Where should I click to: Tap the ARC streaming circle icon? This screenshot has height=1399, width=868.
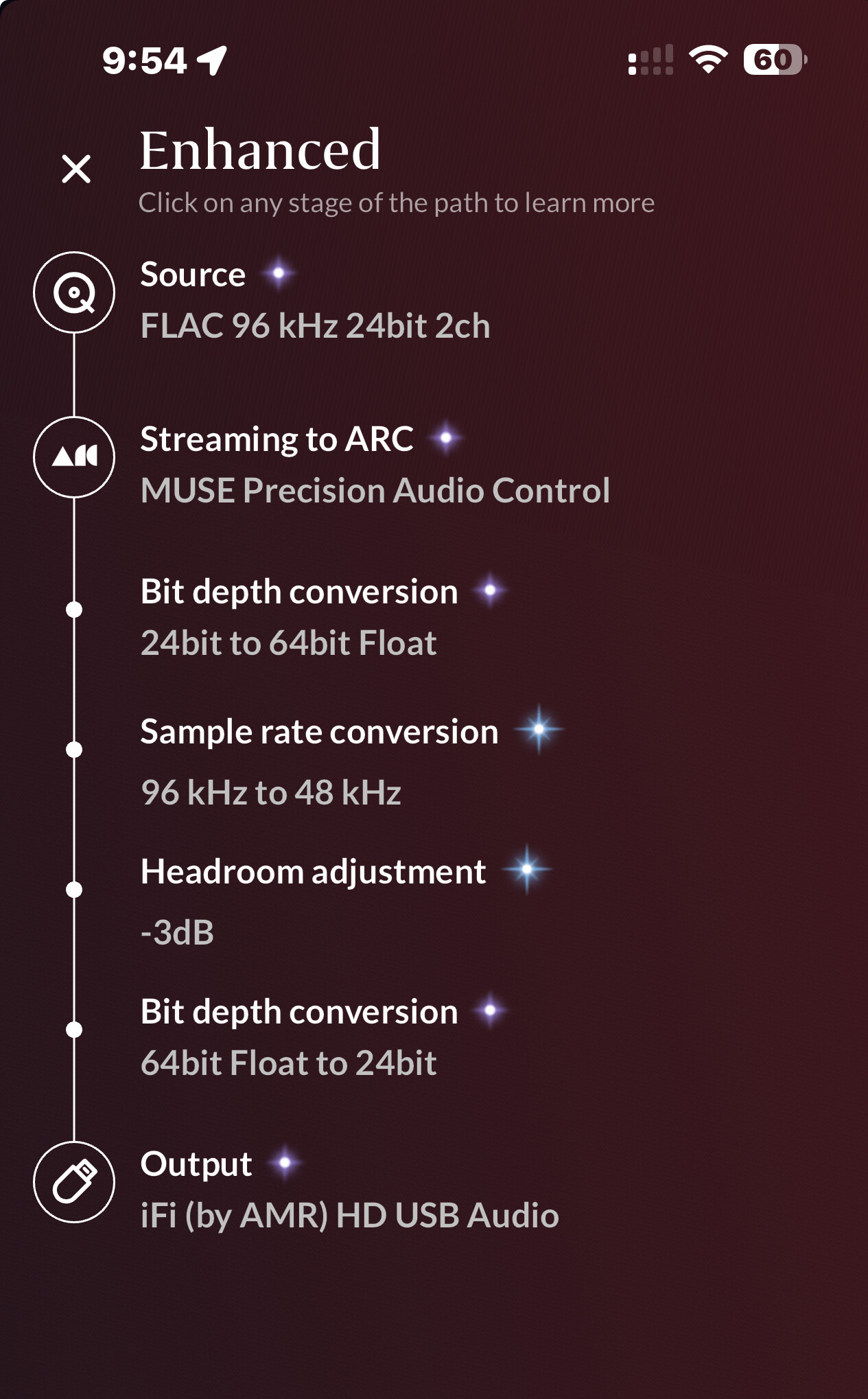[x=74, y=457]
